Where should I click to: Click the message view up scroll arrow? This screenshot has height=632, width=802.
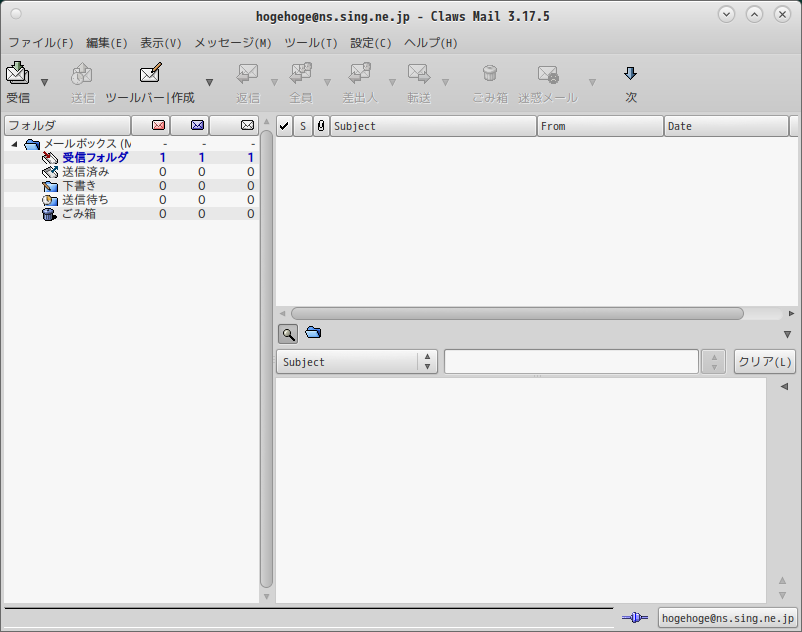point(782,580)
